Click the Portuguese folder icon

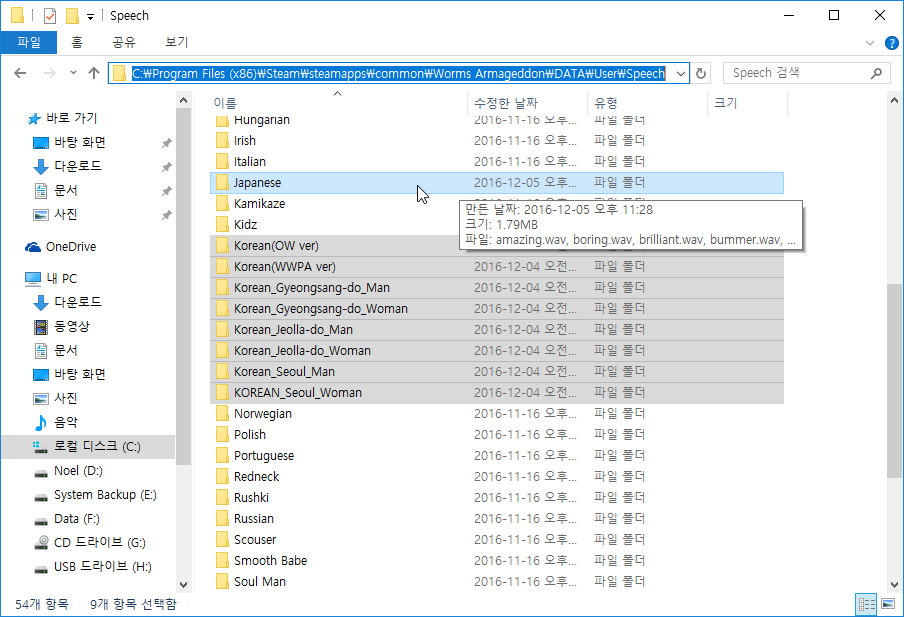click(x=222, y=456)
